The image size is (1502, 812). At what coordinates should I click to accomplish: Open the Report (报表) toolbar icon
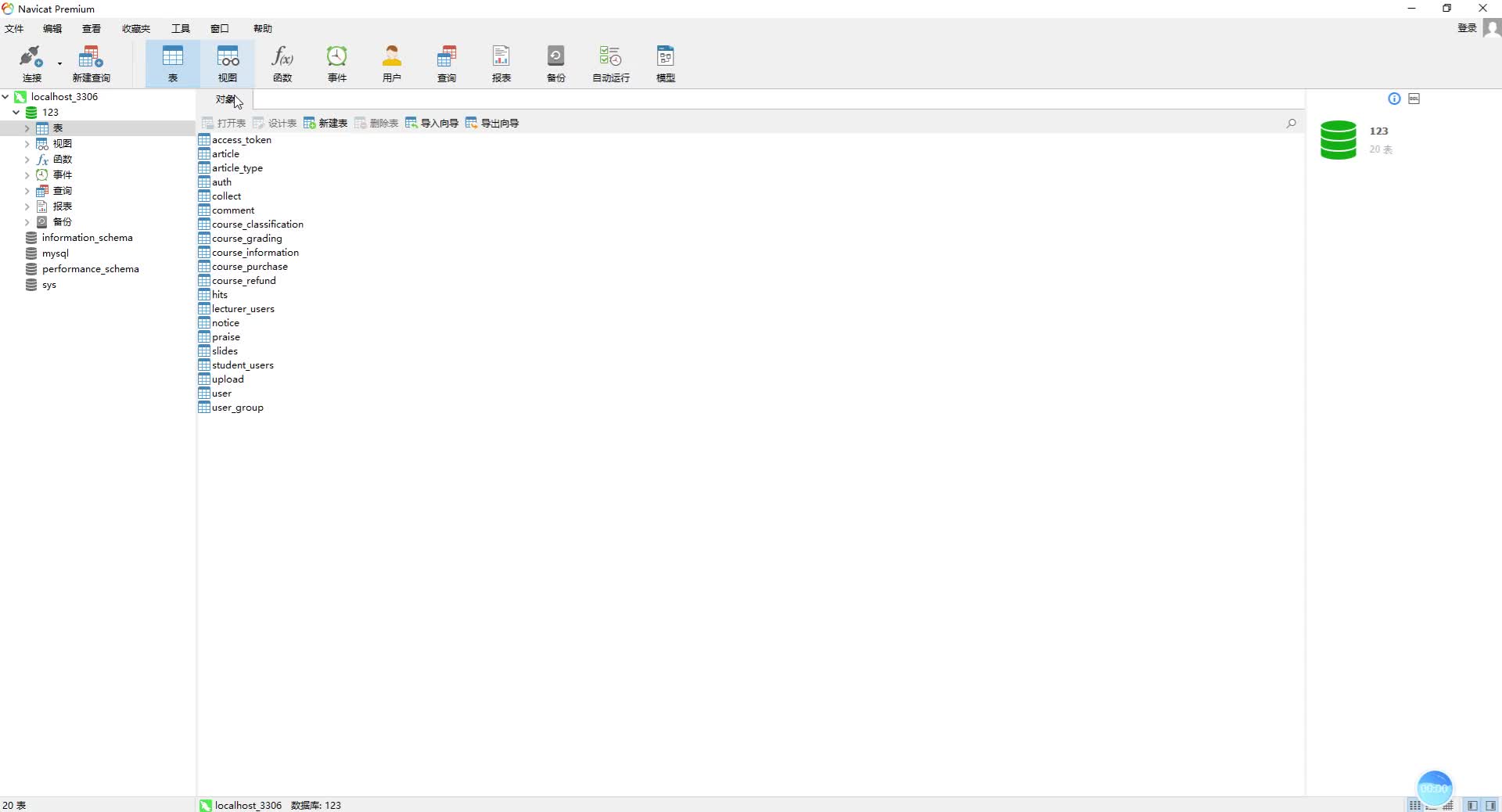click(x=501, y=63)
